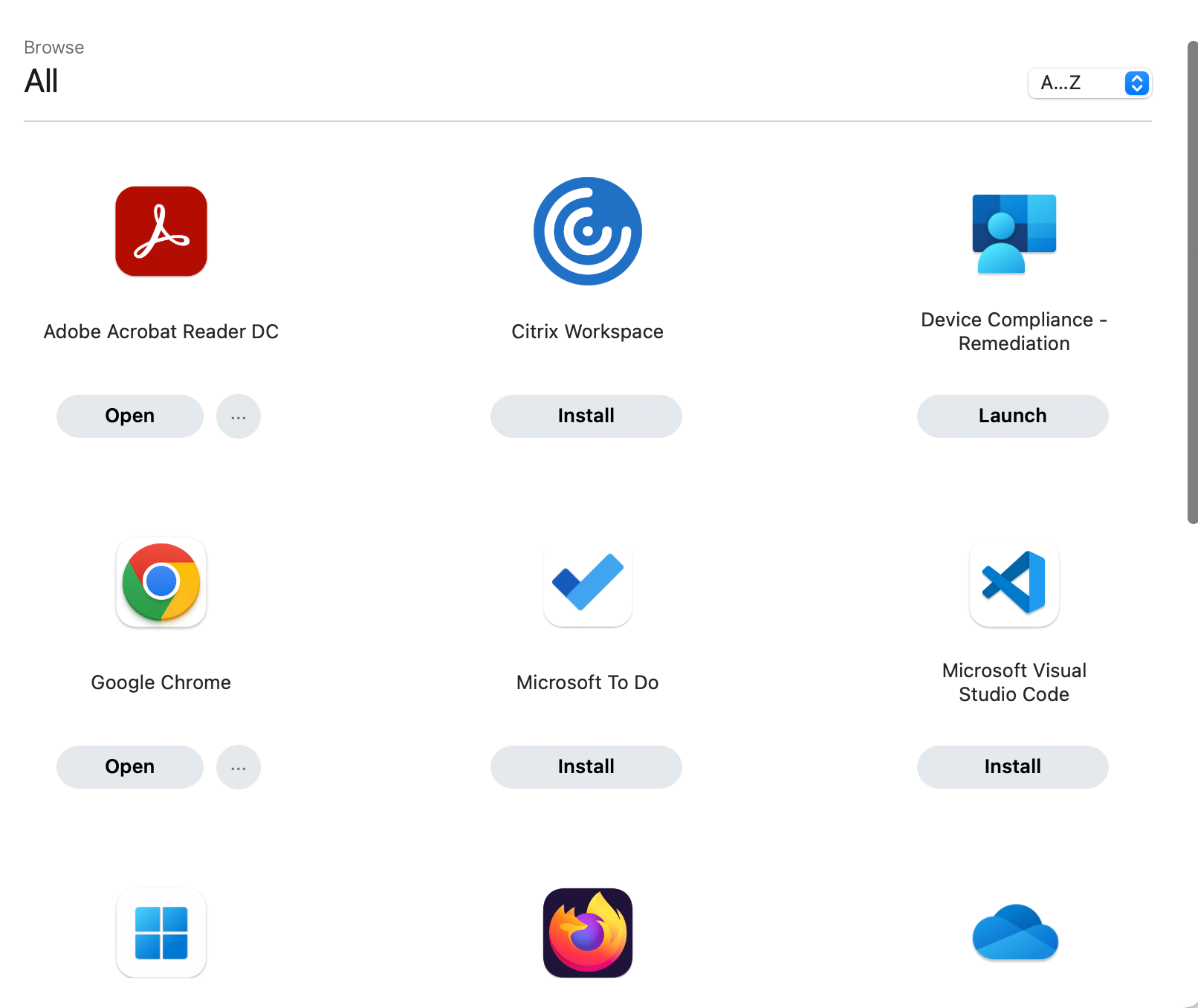
Task: Click the Windows logo app icon
Action: [x=161, y=933]
